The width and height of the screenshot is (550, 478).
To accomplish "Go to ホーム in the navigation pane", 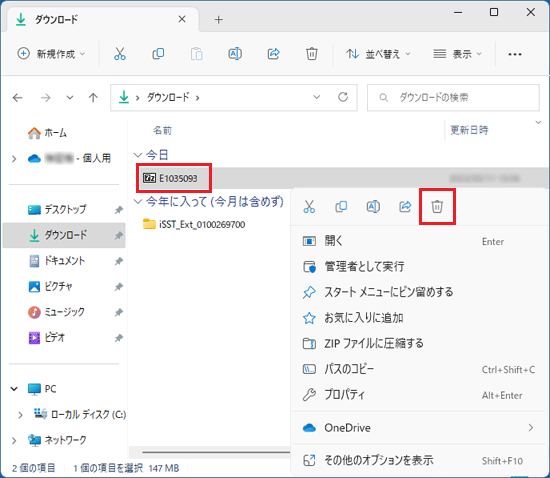I will (47, 133).
